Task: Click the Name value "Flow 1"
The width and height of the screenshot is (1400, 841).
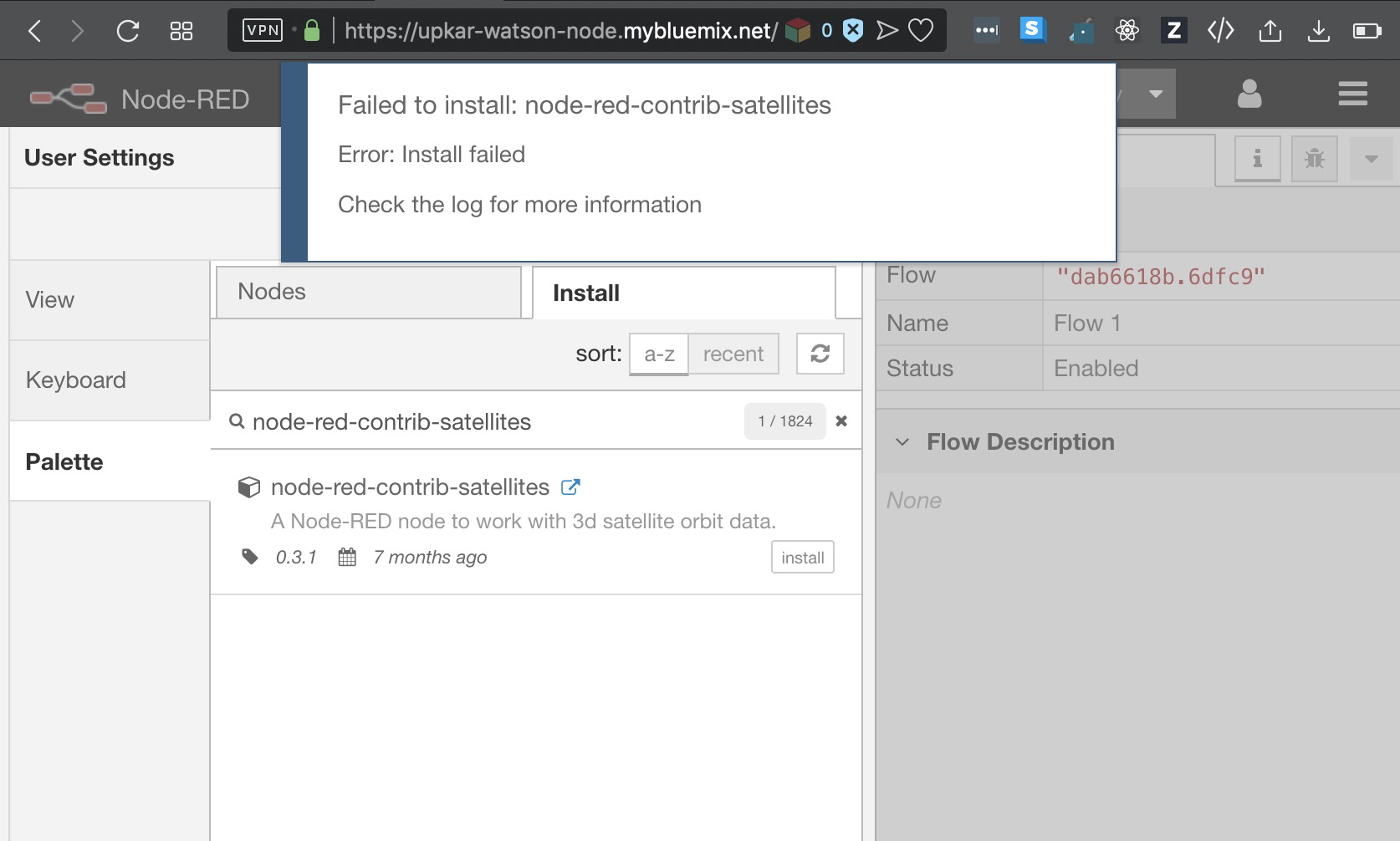Action: [1087, 324]
